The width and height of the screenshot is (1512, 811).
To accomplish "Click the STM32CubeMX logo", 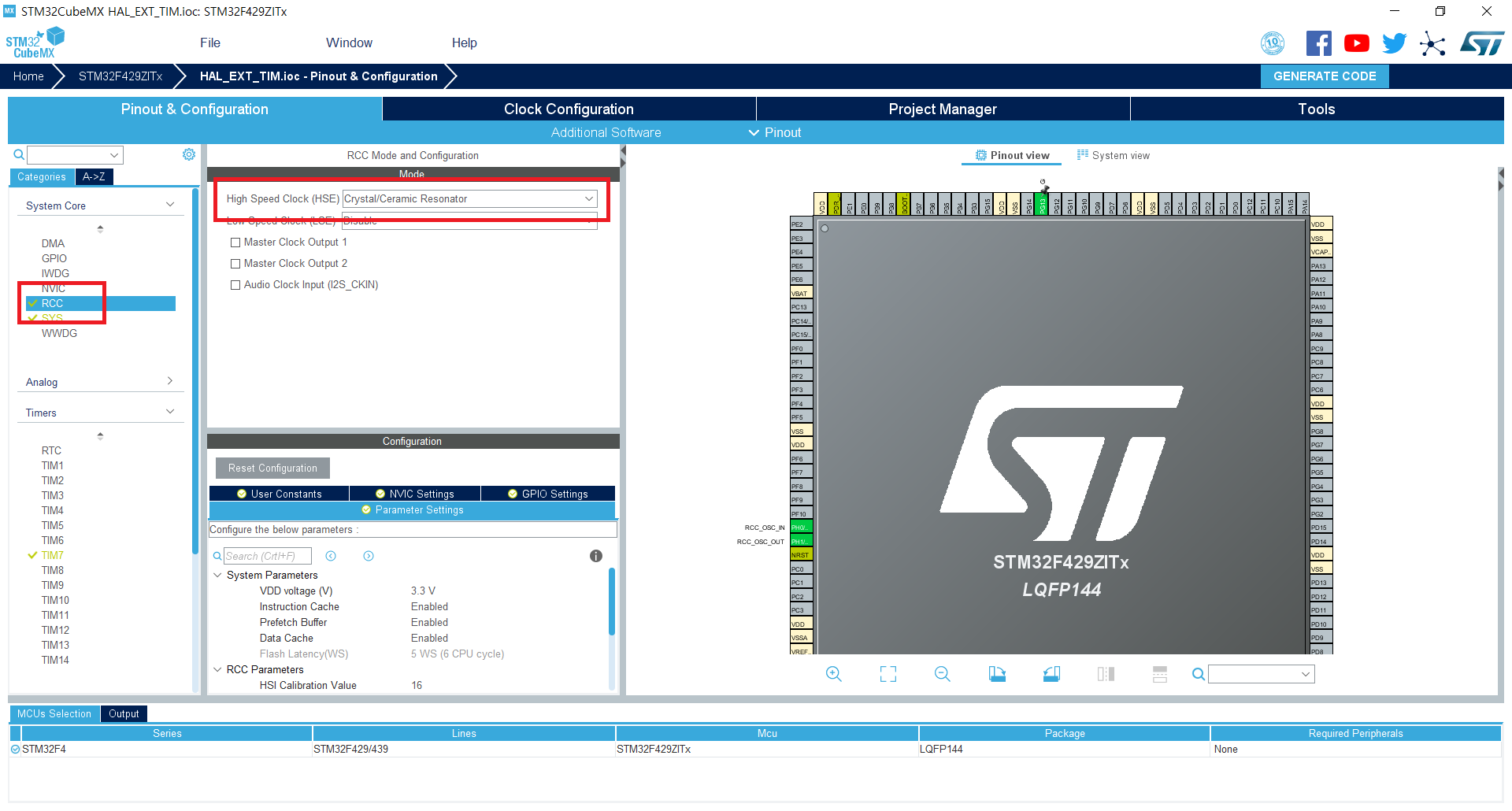I will pos(35,43).
